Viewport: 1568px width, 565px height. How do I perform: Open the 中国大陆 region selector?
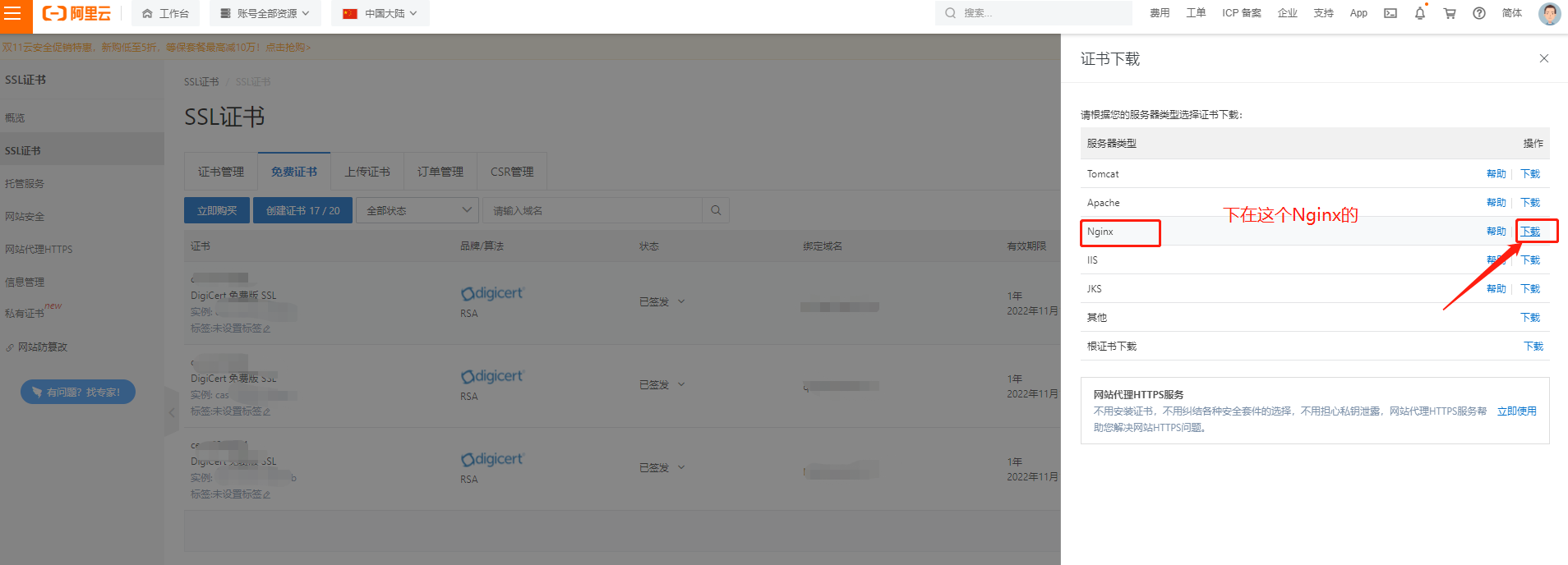[380, 13]
